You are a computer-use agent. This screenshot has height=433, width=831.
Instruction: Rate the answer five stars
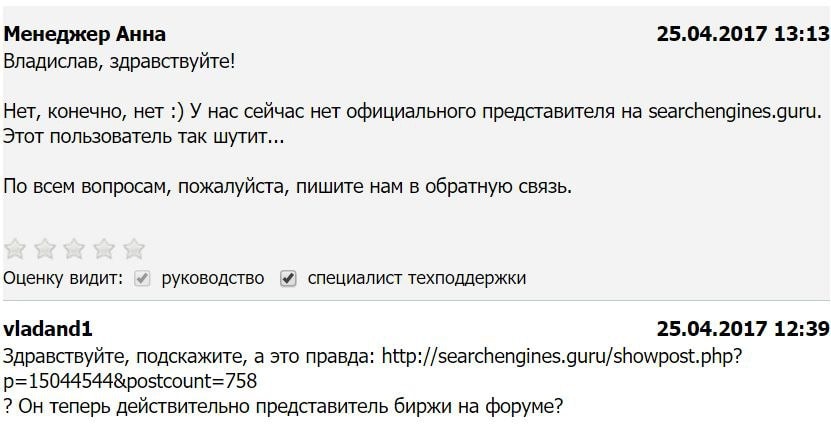point(133,249)
